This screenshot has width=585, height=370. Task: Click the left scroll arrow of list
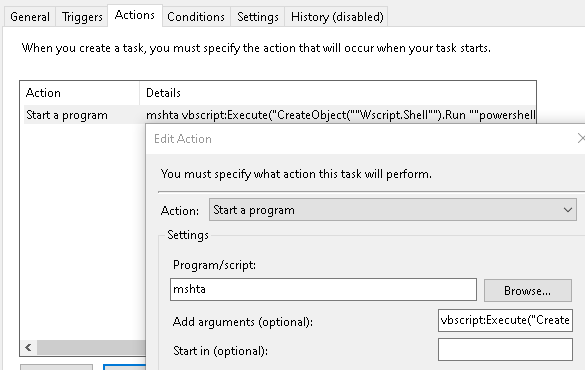pos(28,348)
